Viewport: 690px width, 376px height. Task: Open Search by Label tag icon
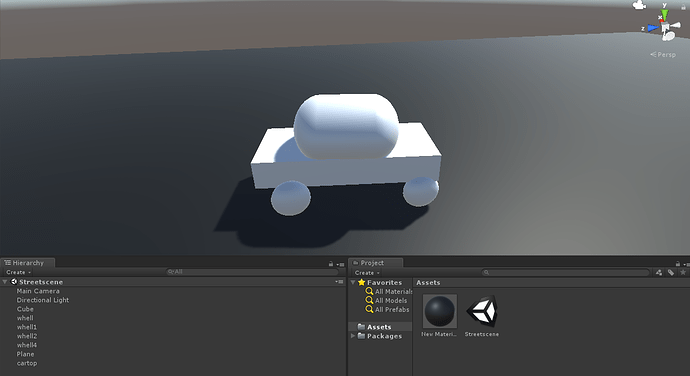point(671,273)
